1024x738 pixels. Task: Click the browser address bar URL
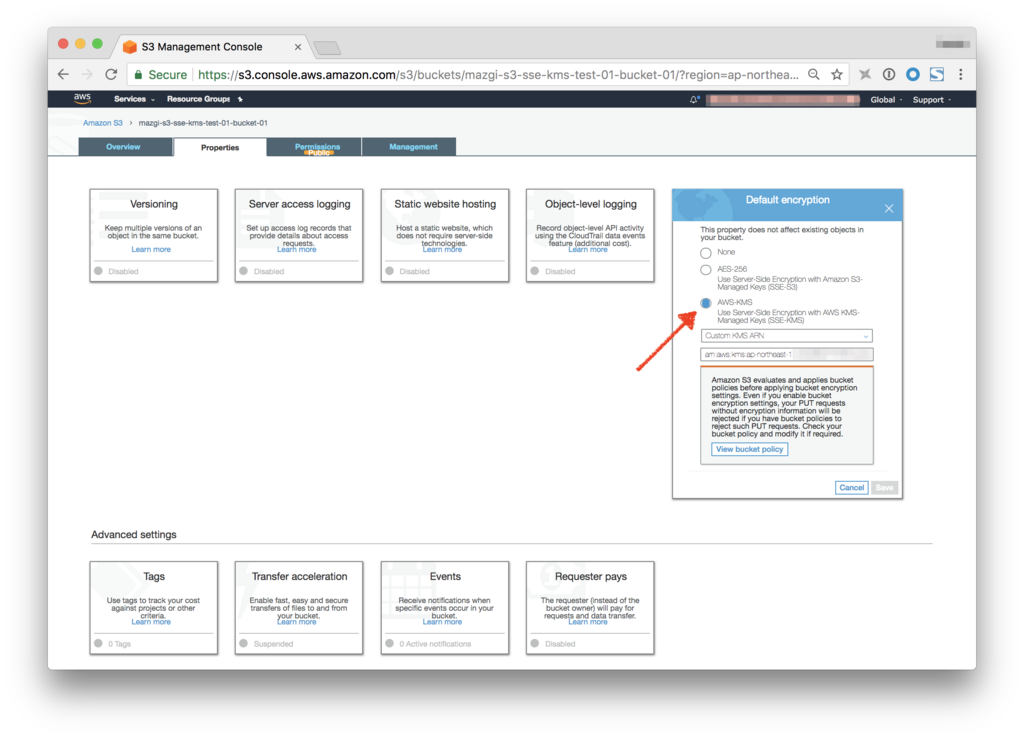click(x=498, y=75)
